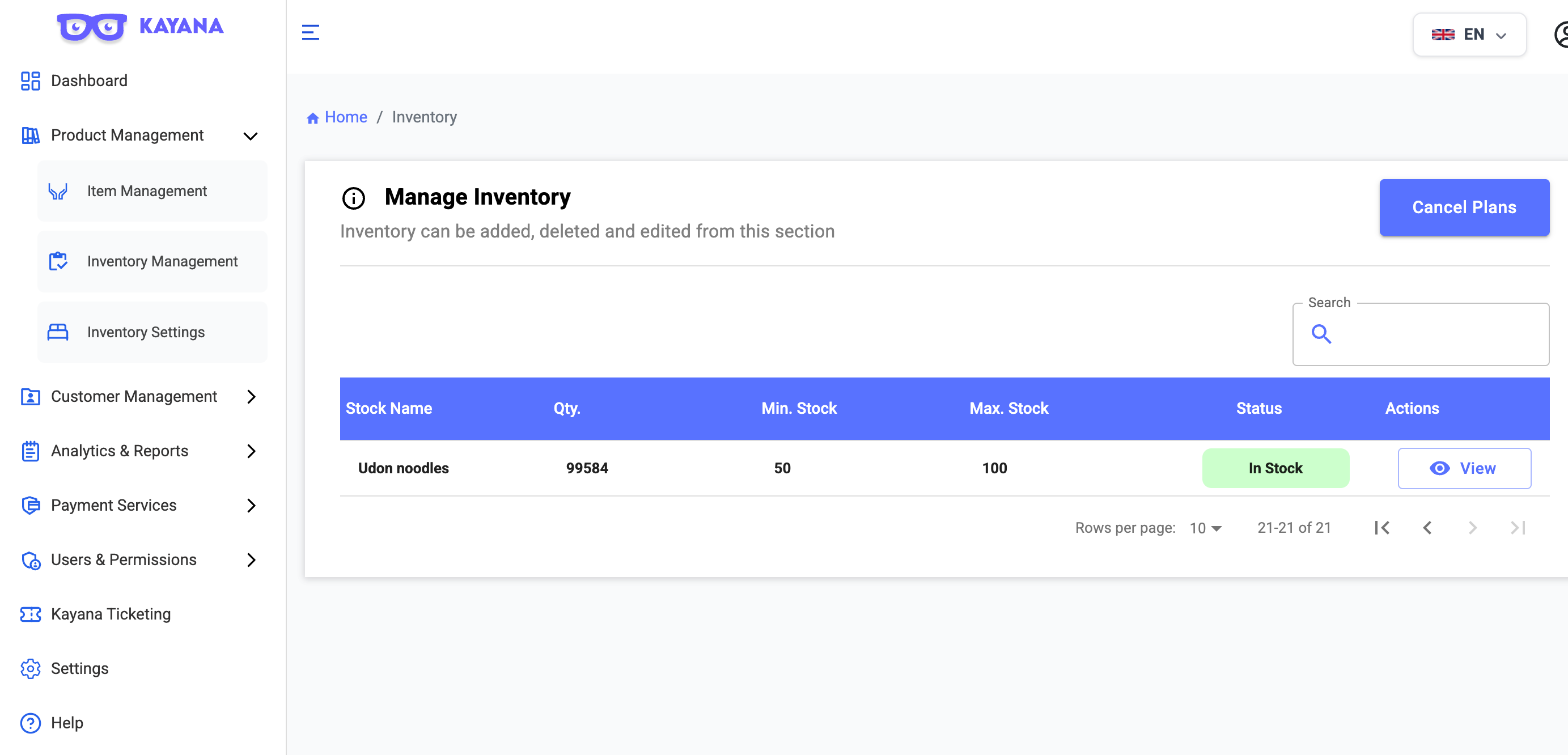
Task: Click the Kayana owl glasses logo
Action: 92,27
